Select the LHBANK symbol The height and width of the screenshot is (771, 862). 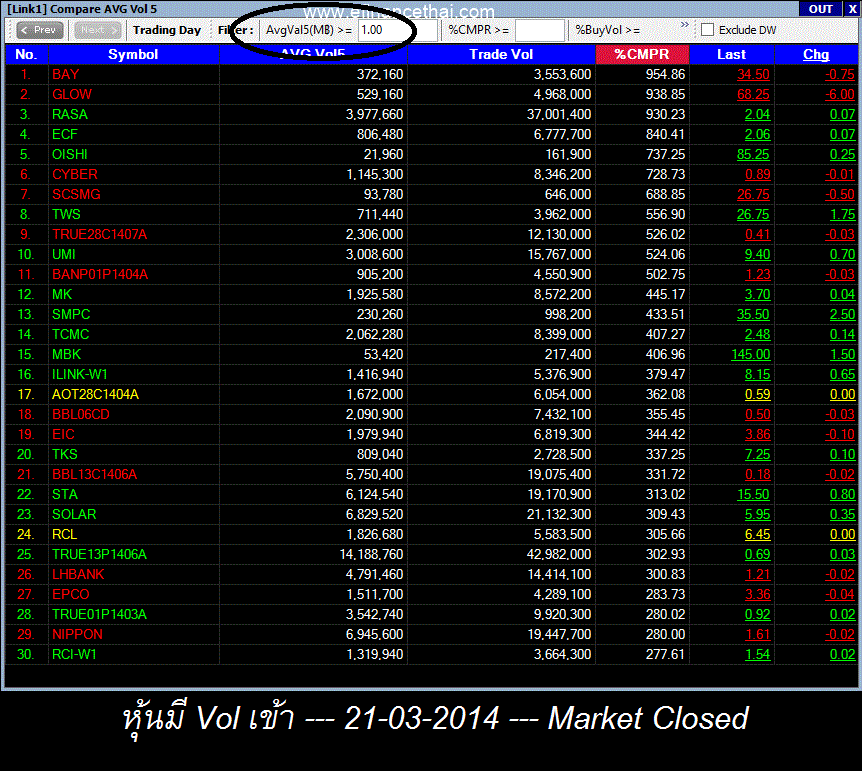coord(78,574)
